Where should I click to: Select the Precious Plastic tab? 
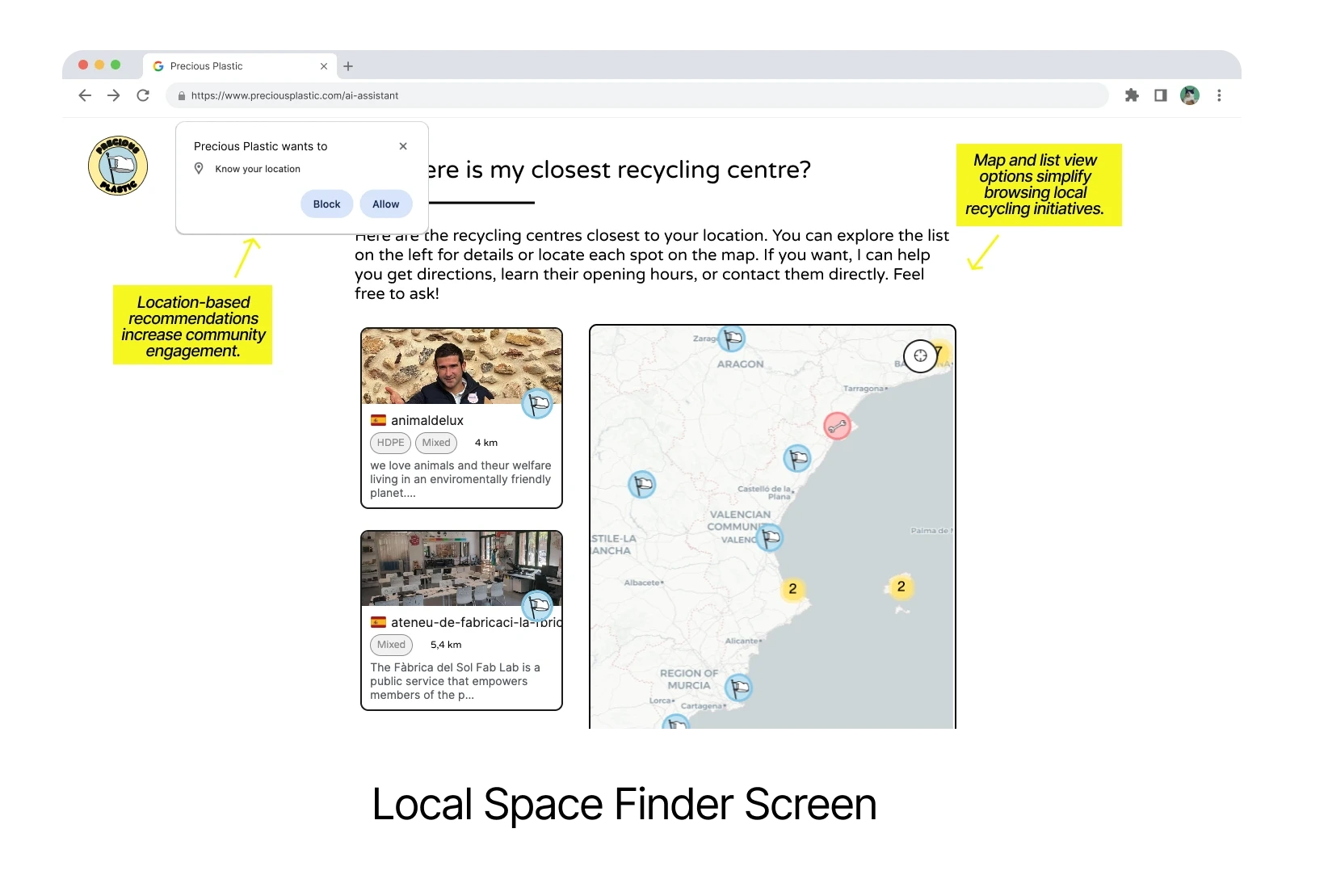pos(241,66)
